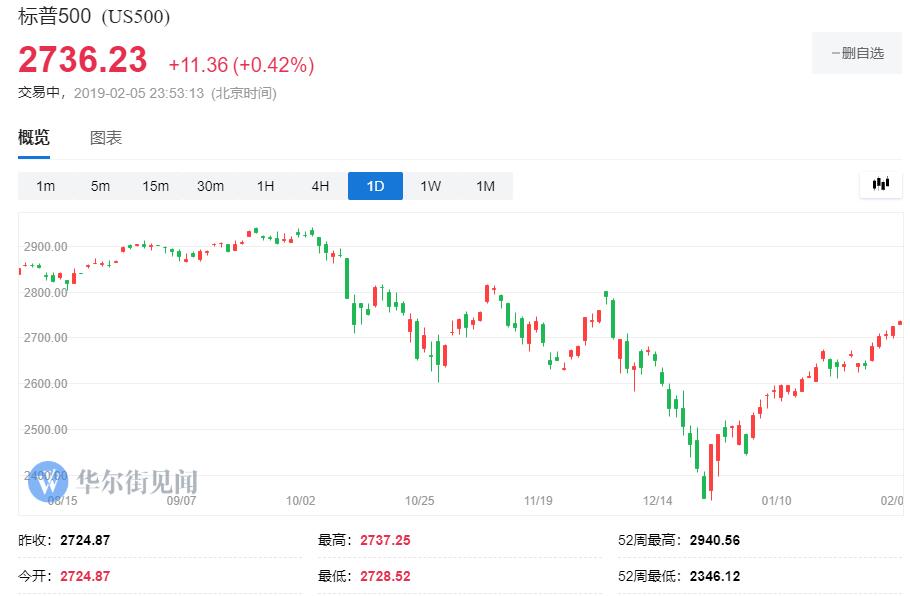Click the 最高 value 2737.25
The width and height of the screenshot is (910, 596).
[385, 540]
